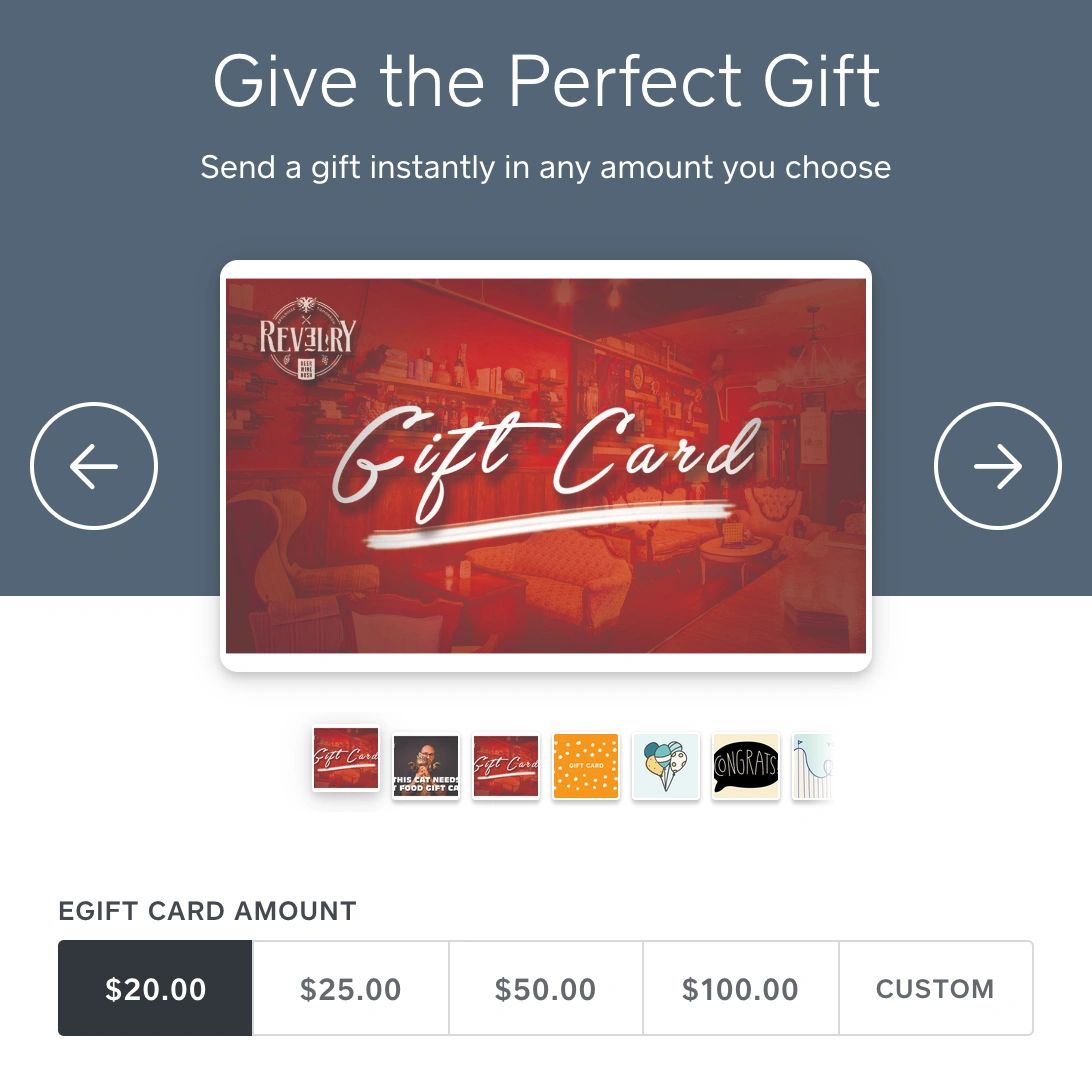This screenshot has height=1084, width=1092.
Task: Choose the Congrats speech bubble card design
Action: tap(745, 766)
